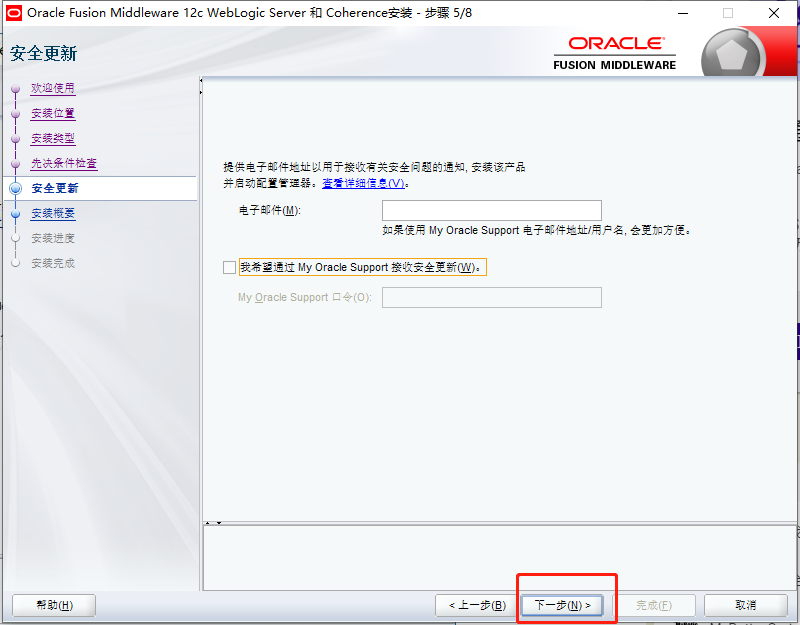Click the 先决条件检查 step bullet icon
800x625 pixels.
tap(16, 163)
